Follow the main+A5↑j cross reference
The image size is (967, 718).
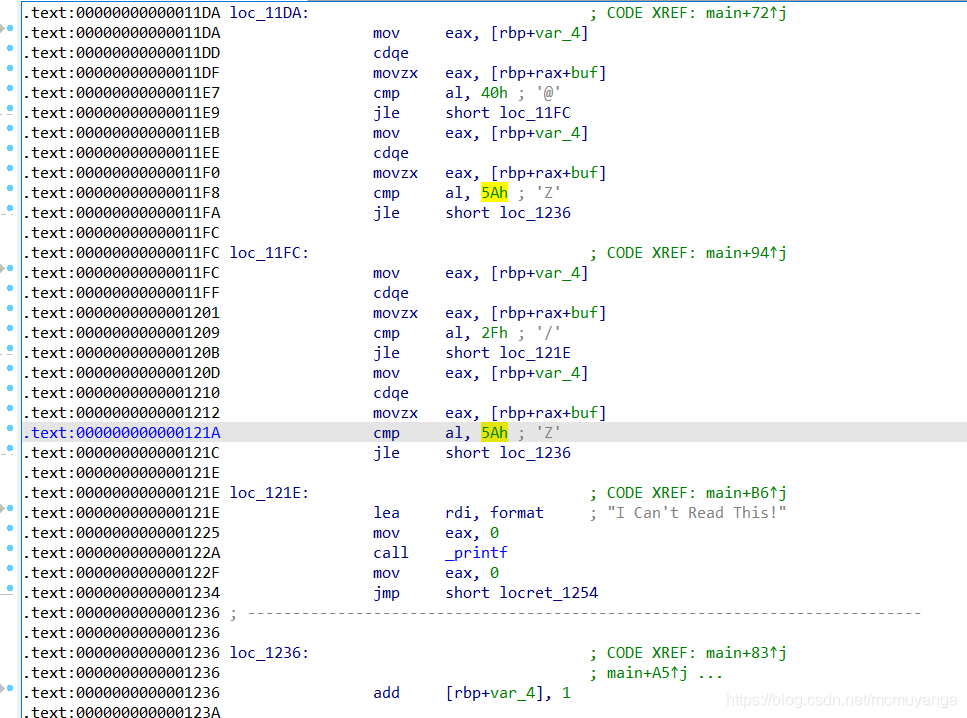pos(647,673)
